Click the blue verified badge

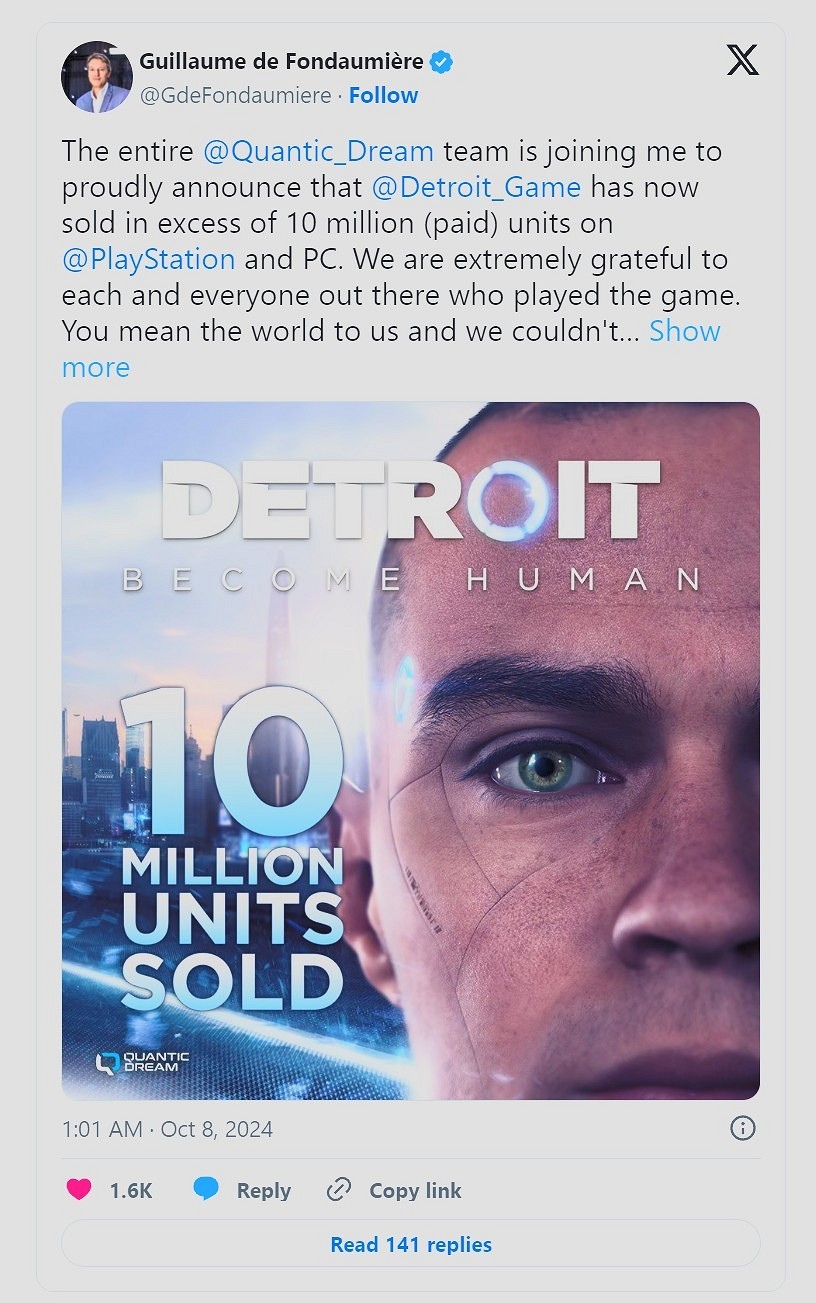pyautogui.click(x=441, y=62)
